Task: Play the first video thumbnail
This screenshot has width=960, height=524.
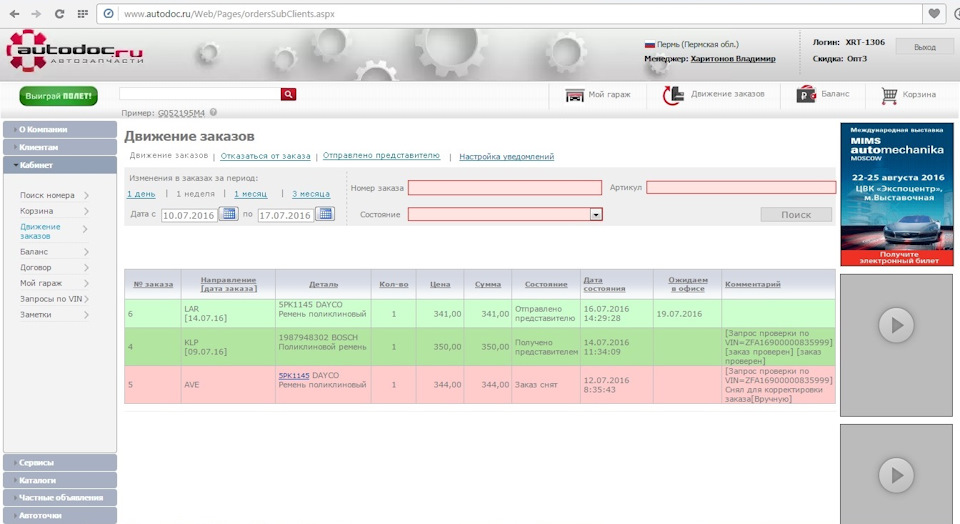Action: click(896, 325)
